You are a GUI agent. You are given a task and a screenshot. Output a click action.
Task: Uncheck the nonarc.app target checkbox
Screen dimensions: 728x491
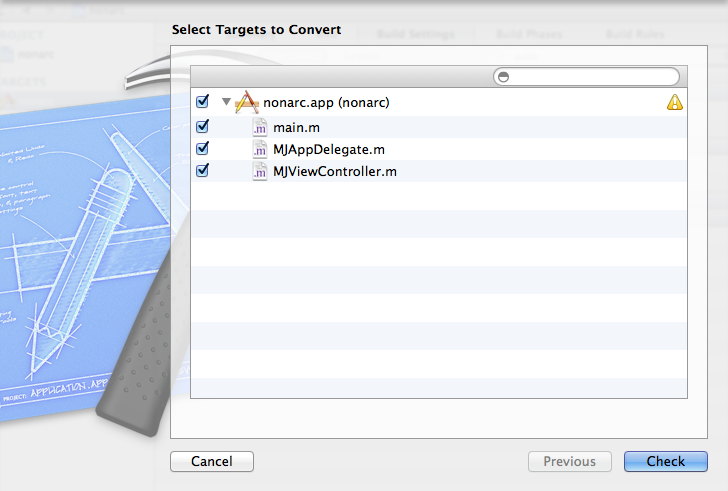pyautogui.click(x=203, y=102)
